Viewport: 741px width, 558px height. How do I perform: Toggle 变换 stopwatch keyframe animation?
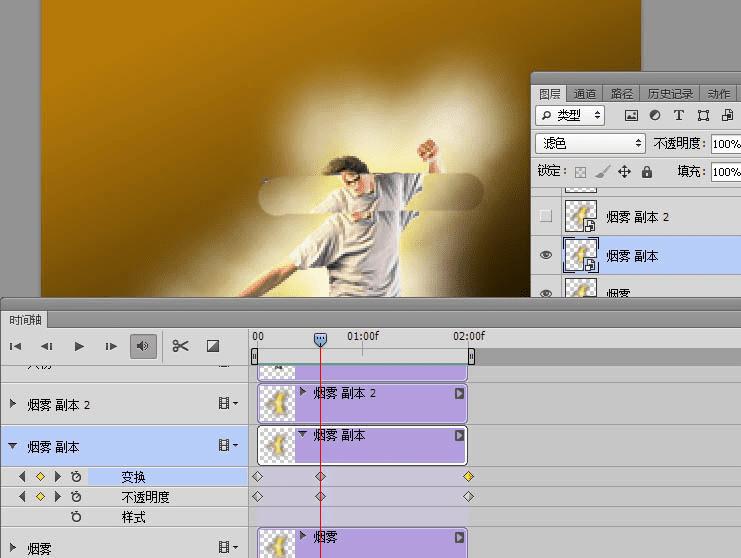pyautogui.click(x=76, y=477)
